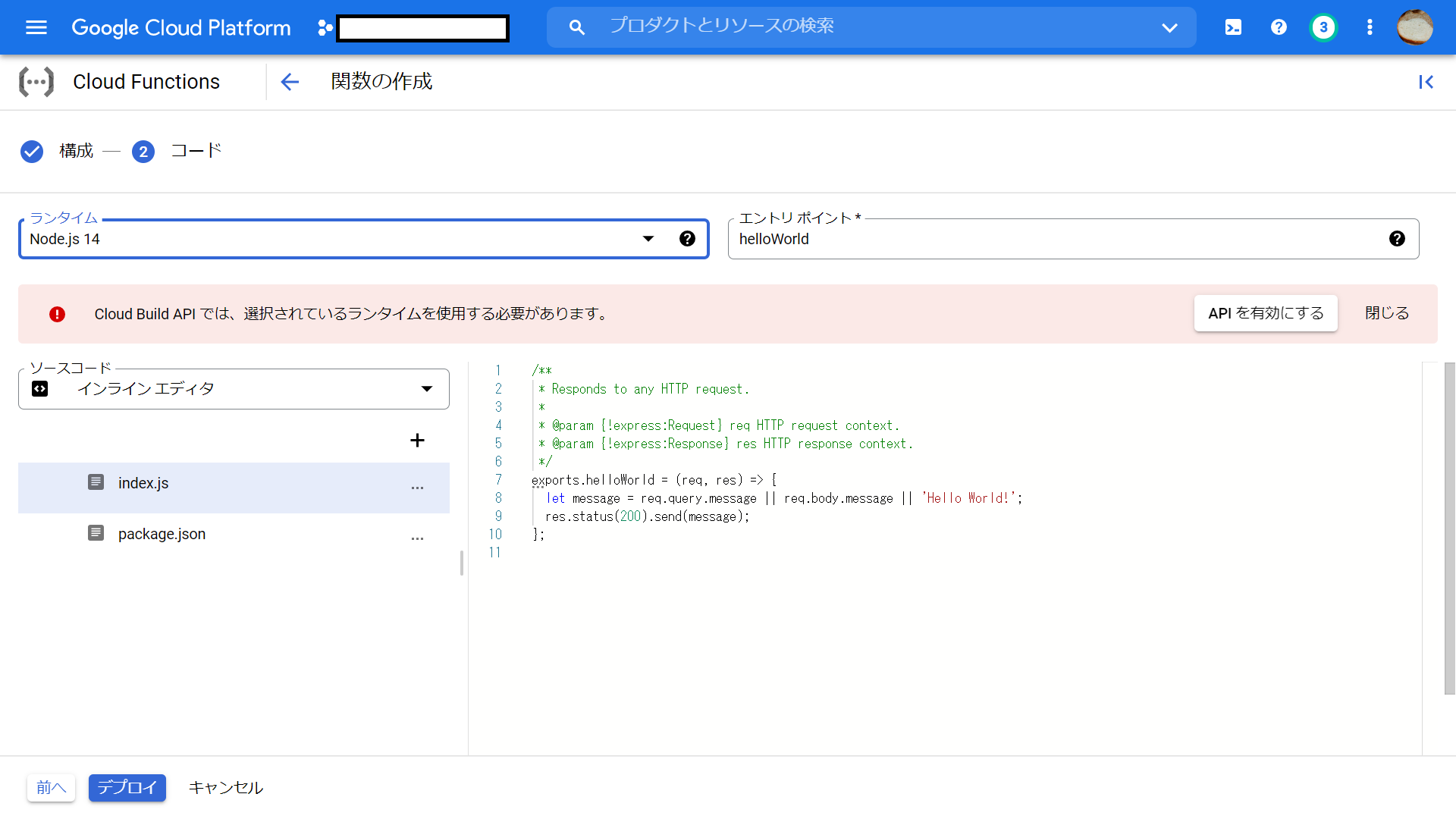Open the entry point help tooltip icon
This screenshot has height=819, width=1456.
[1397, 238]
